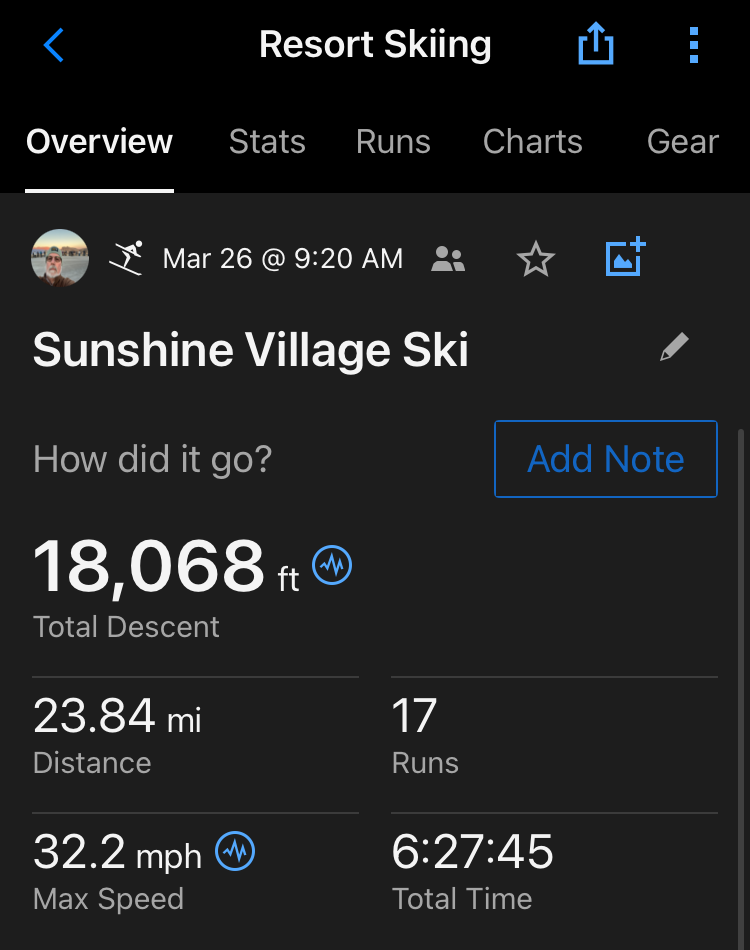Tap the Total Descent chart icon
The height and width of the screenshot is (950, 750).
click(332, 566)
